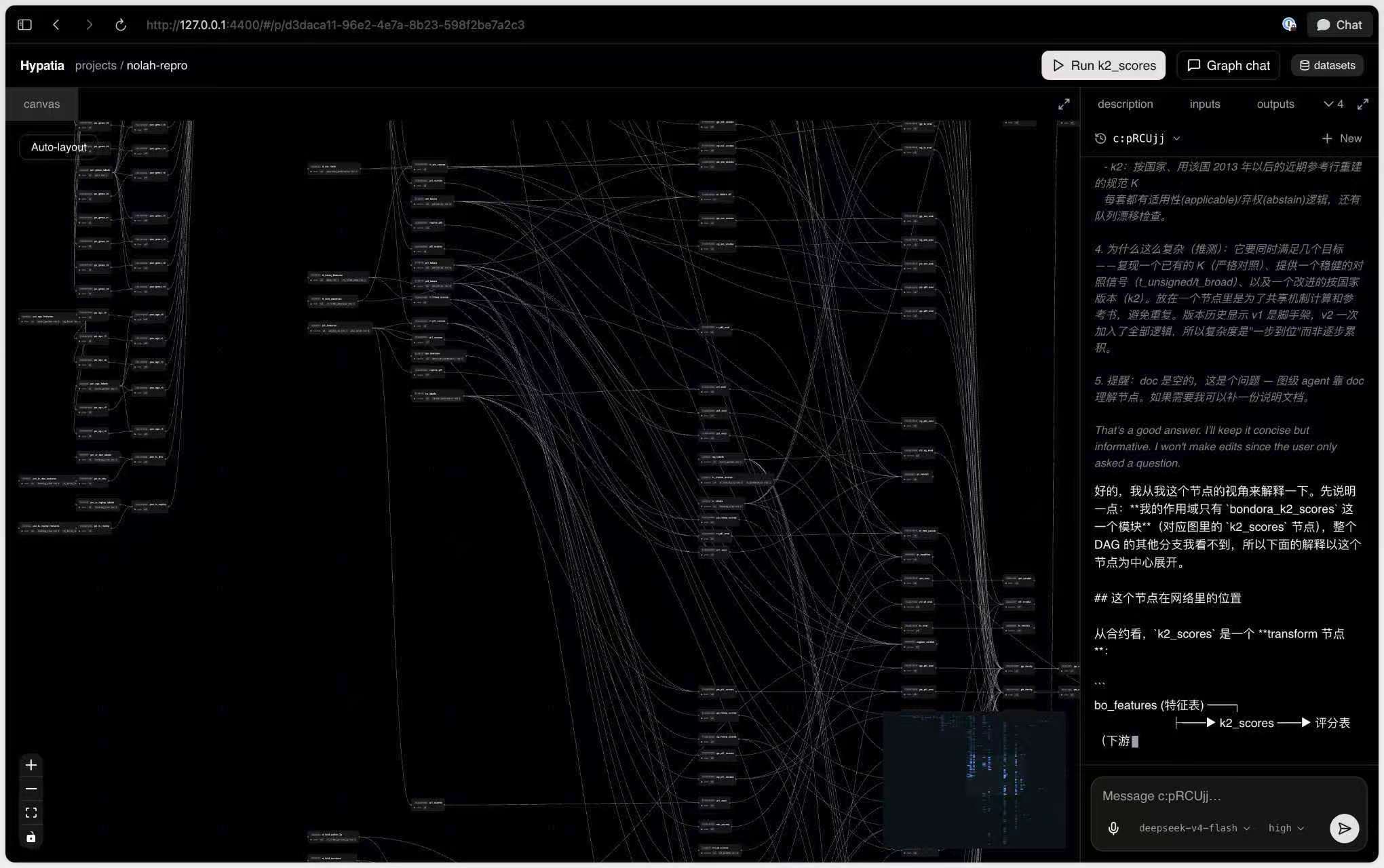
Task: Open the high effort dropdown
Action: click(x=1286, y=828)
